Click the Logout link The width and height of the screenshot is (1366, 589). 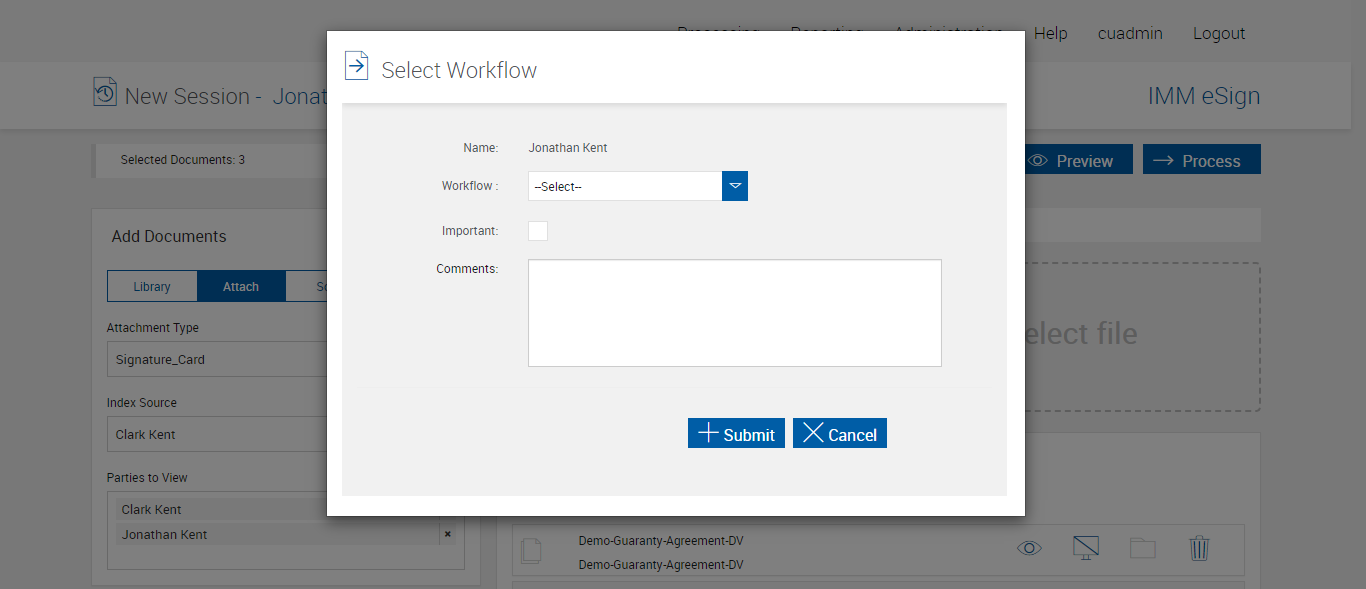coord(1218,33)
